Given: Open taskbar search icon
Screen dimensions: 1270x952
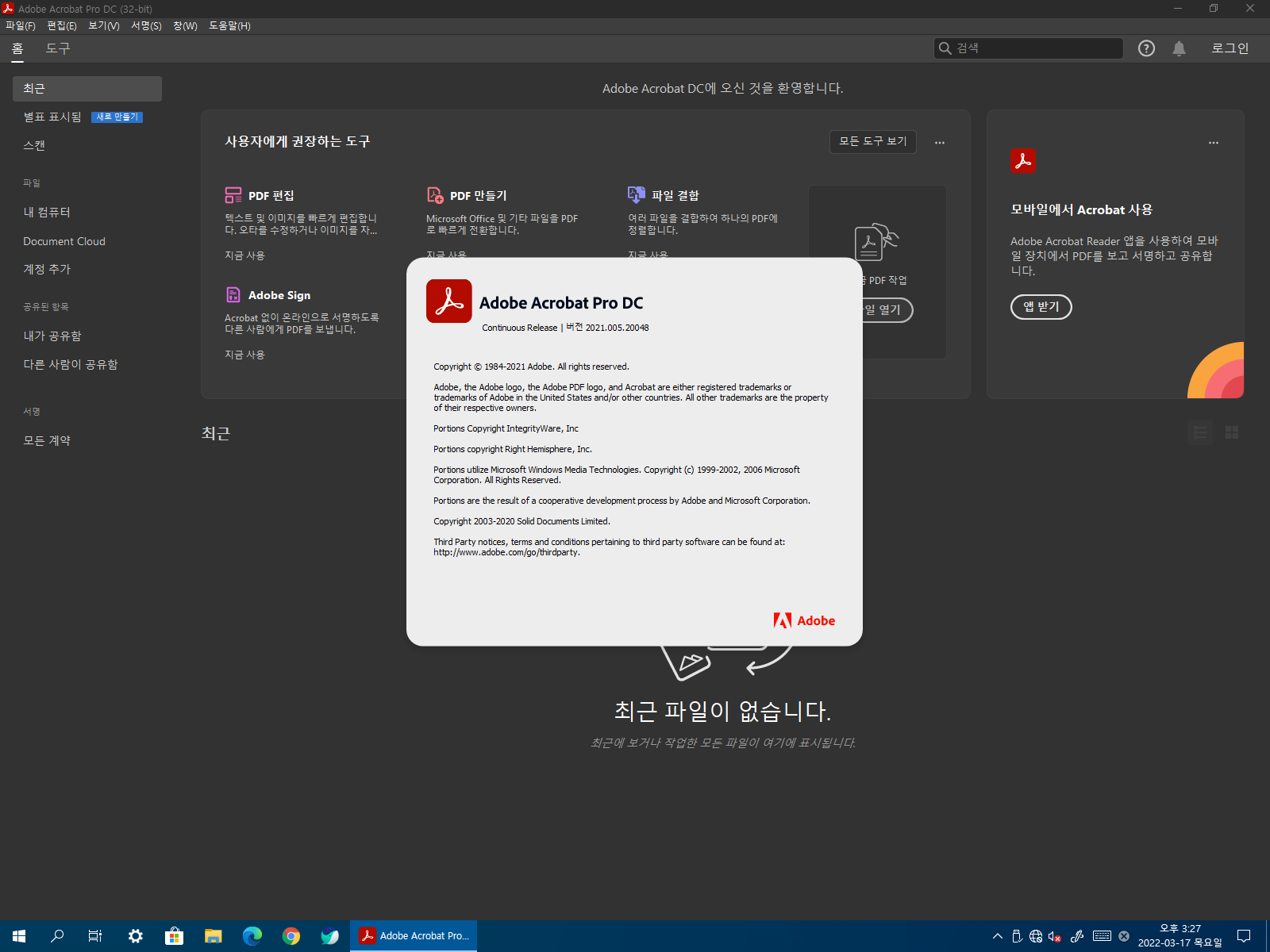Looking at the screenshot, I should [57, 936].
